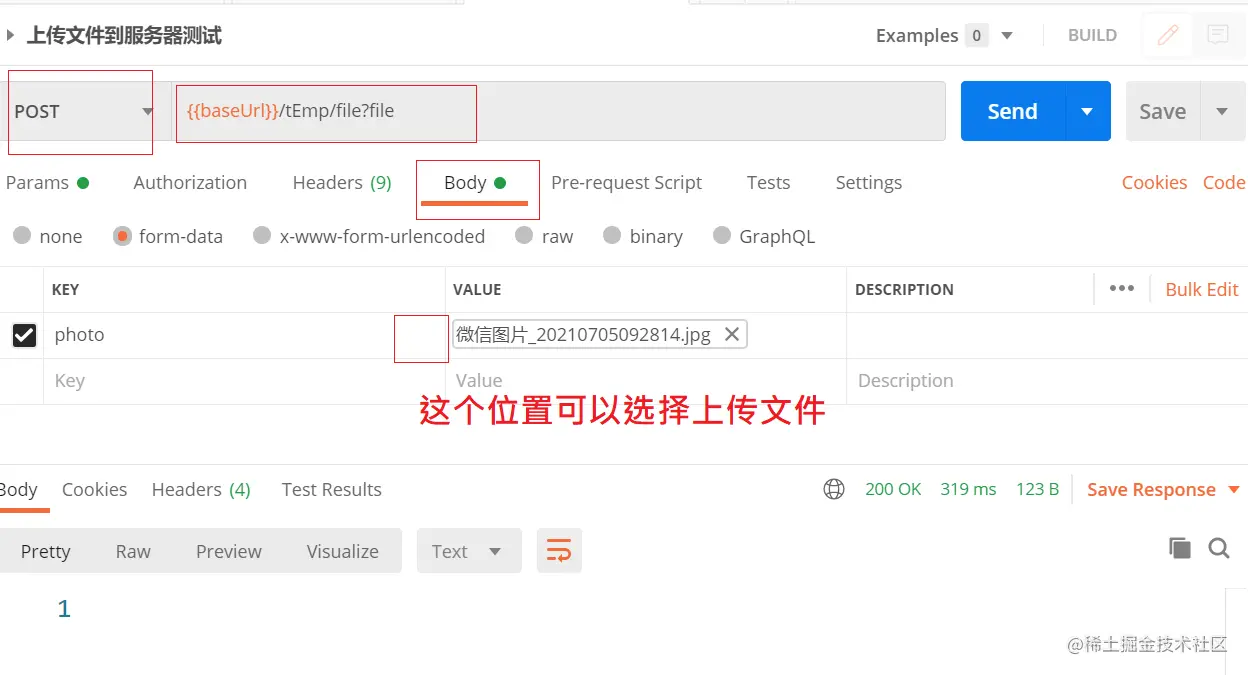The width and height of the screenshot is (1248, 675).
Task: Open the three-dots column options
Action: pyautogui.click(x=1122, y=288)
